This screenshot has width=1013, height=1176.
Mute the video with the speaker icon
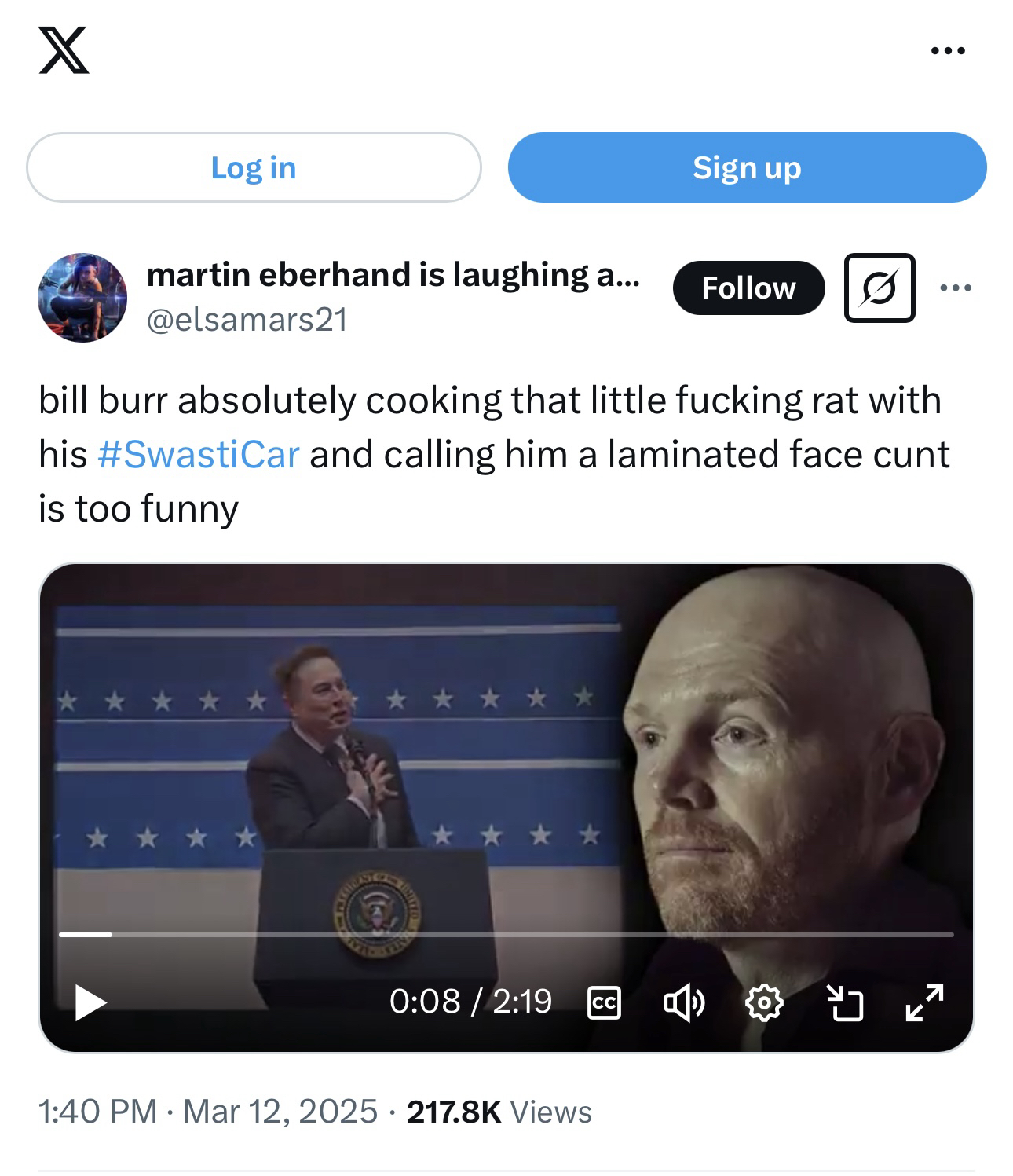tap(684, 1003)
